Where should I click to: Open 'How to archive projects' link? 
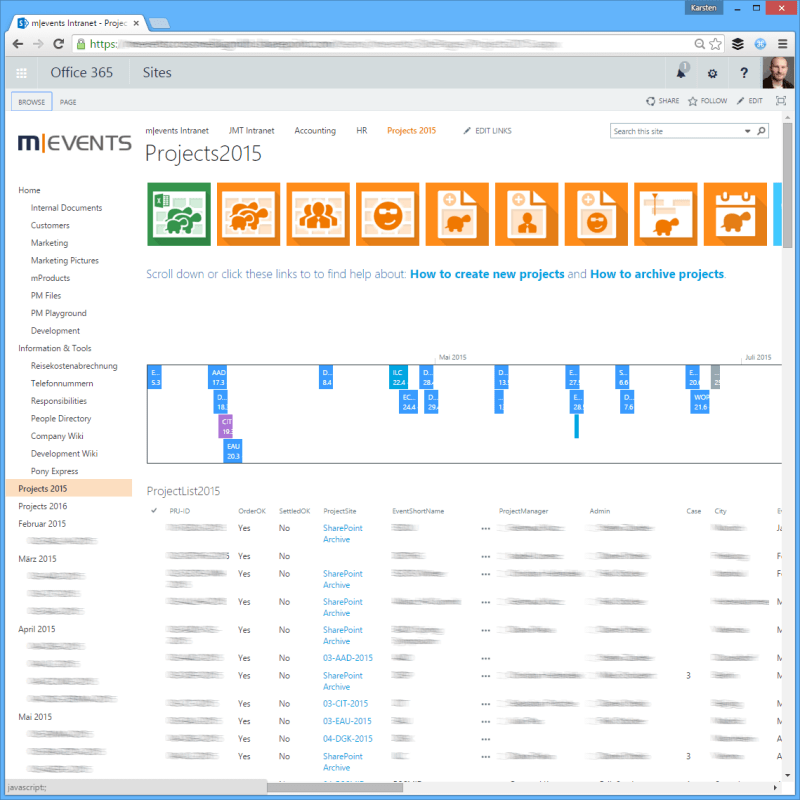(656, 274)
